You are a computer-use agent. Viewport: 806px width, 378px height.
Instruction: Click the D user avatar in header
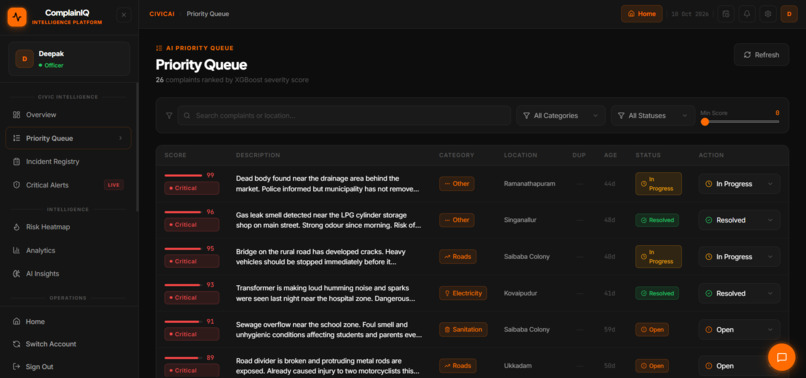(x=789, y=14)
